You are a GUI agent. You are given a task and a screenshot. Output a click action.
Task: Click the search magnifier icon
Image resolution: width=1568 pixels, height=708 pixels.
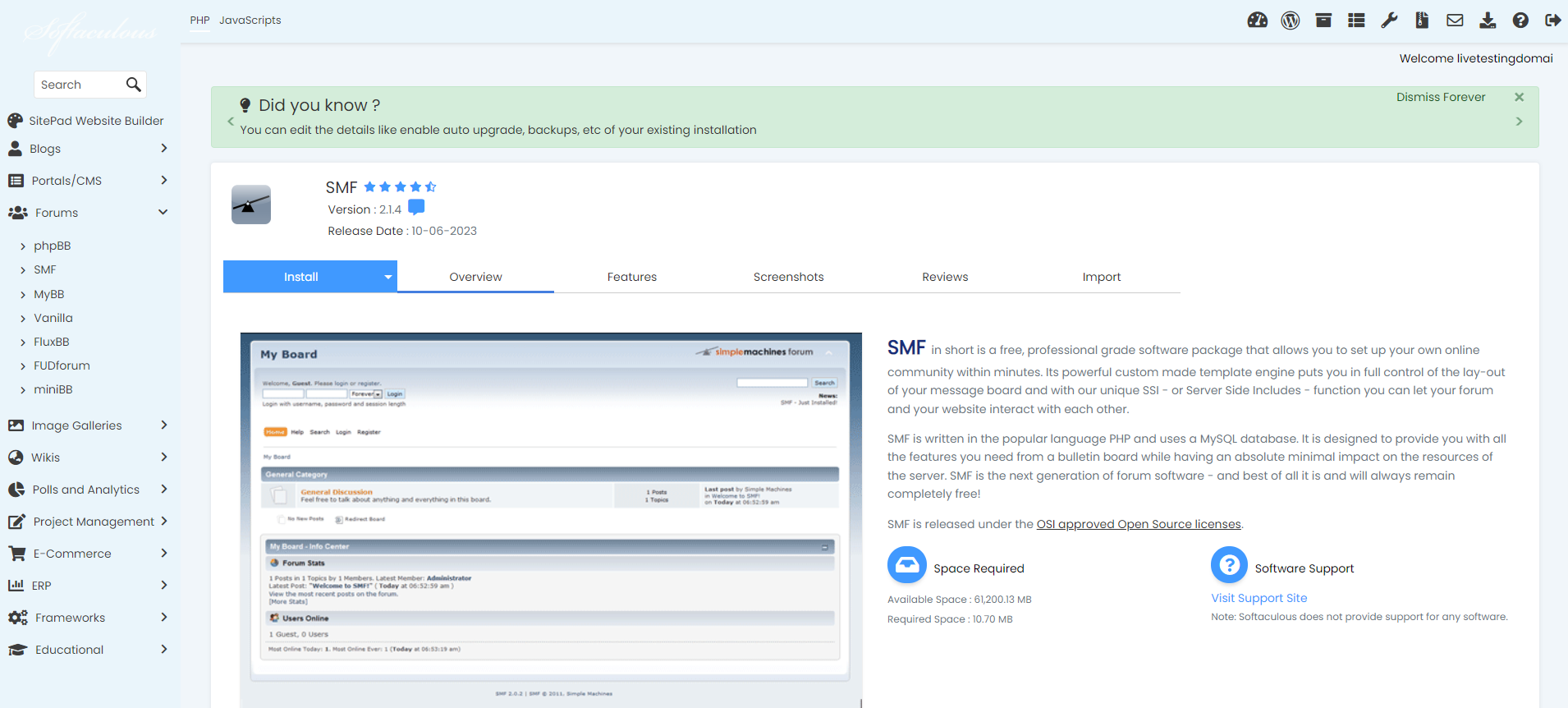133,85
